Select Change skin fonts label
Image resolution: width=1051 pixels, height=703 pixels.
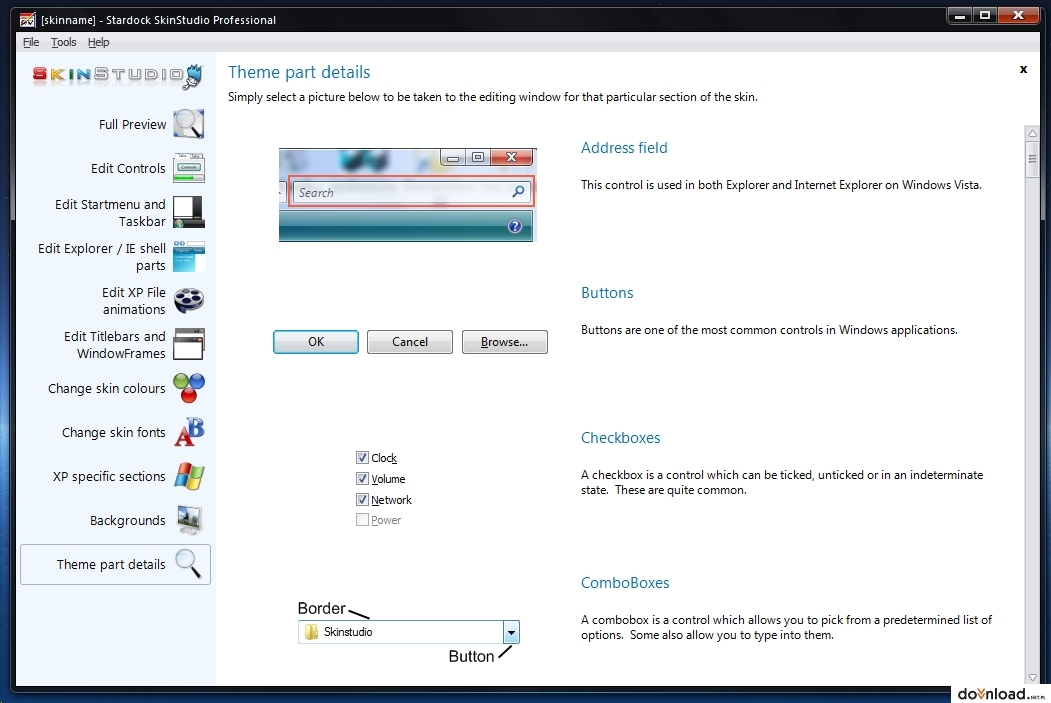(x=113, y=432)
